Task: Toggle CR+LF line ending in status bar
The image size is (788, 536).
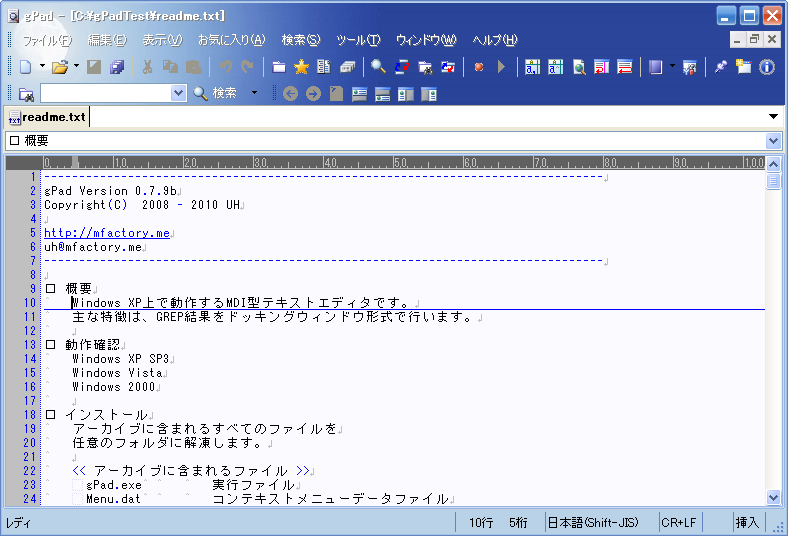Action: click(x=678, y=522)
